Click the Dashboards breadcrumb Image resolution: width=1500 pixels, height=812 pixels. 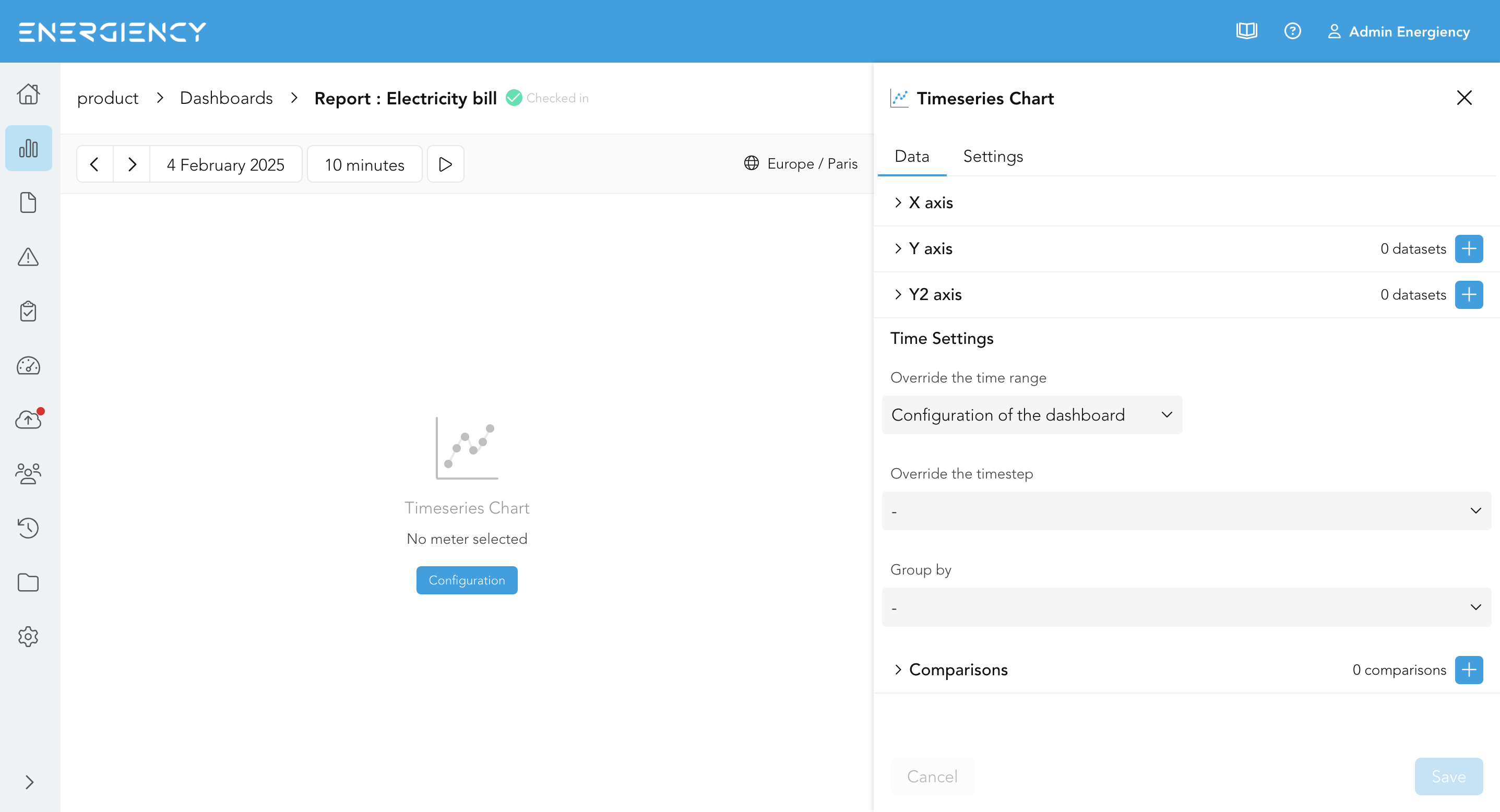click(226, 98)
